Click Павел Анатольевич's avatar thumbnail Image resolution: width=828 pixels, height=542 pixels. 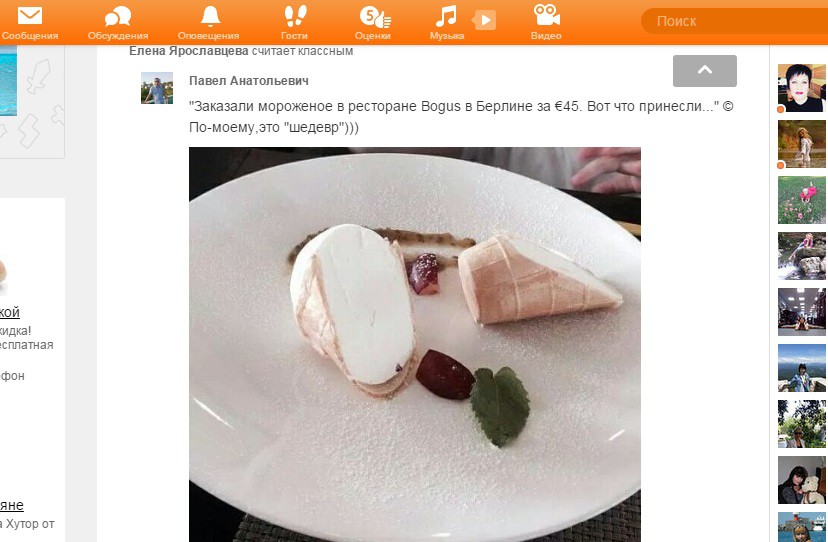pos(157,88)
